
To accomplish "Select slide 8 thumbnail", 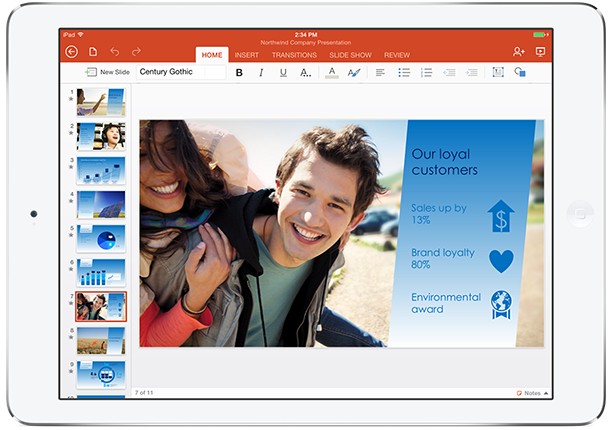I will pos(101,341).
